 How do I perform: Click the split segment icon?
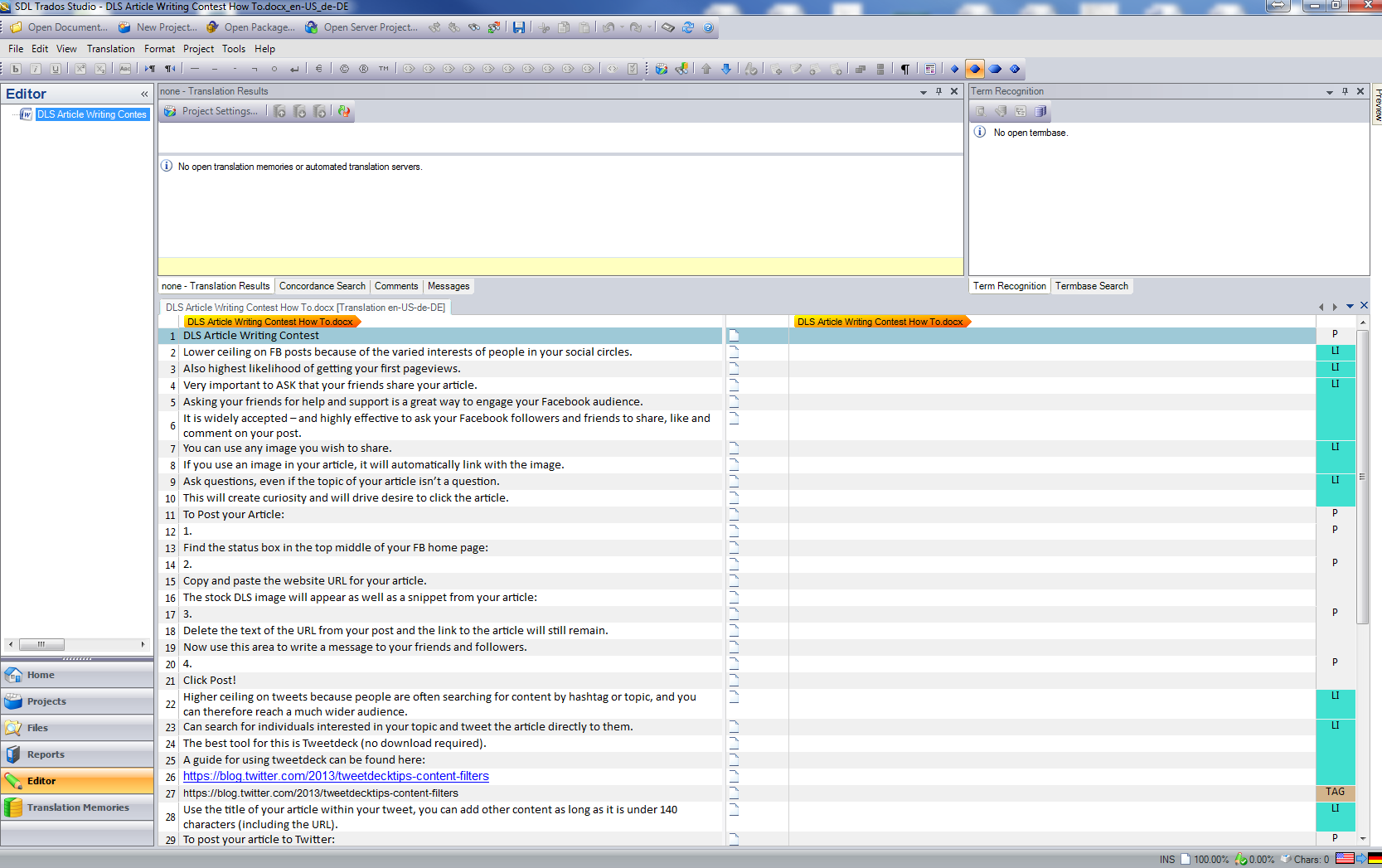[x=880, y=69]
